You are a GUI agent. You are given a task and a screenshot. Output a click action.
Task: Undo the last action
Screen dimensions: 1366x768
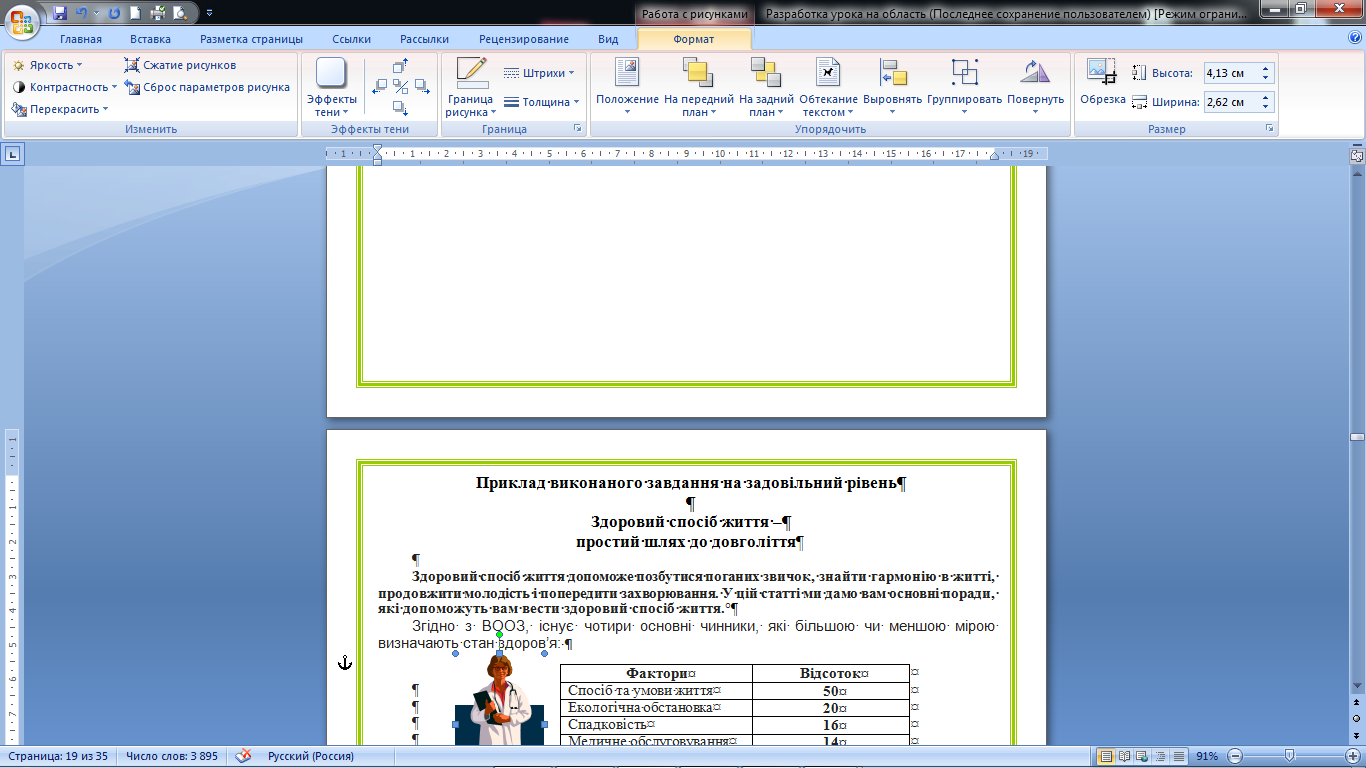tap(82, 13)
